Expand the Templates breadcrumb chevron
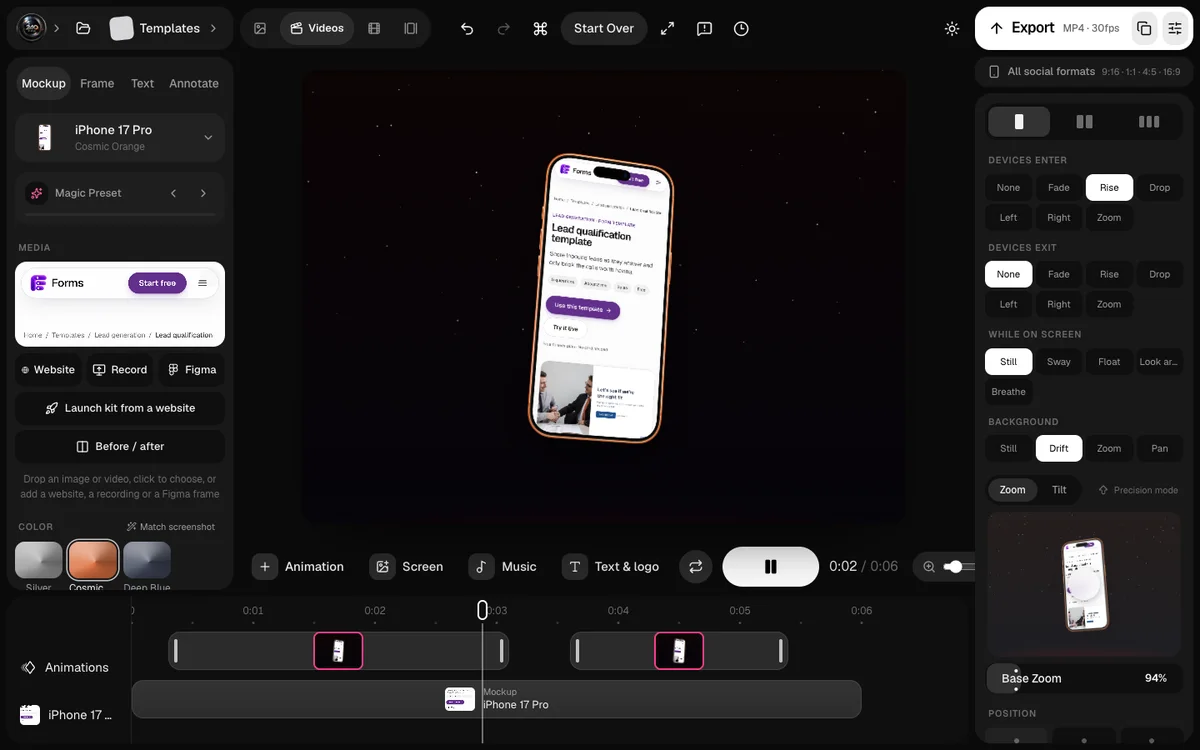 coord(213,28)
